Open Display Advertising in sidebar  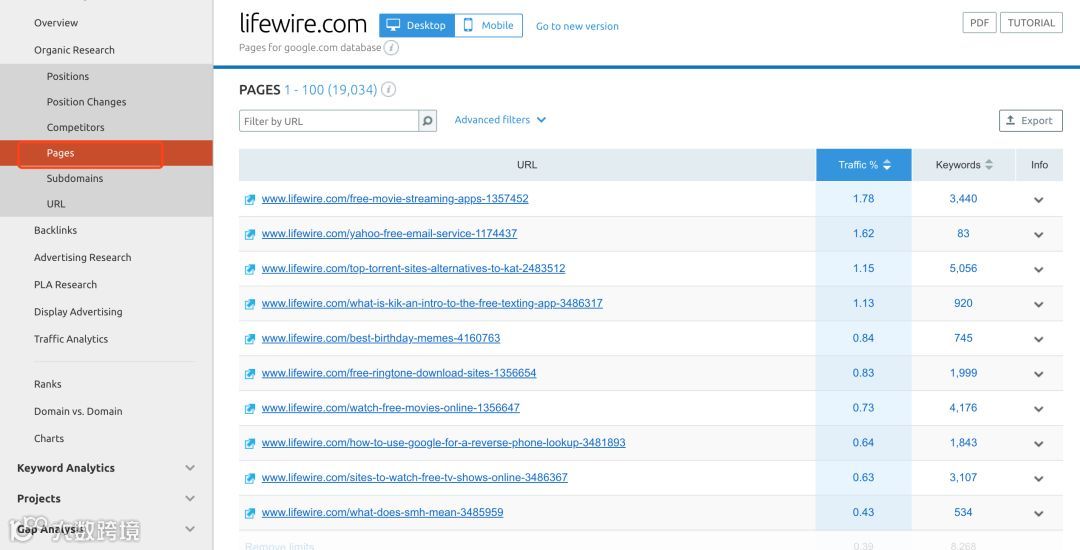click(x=78, y=312)
